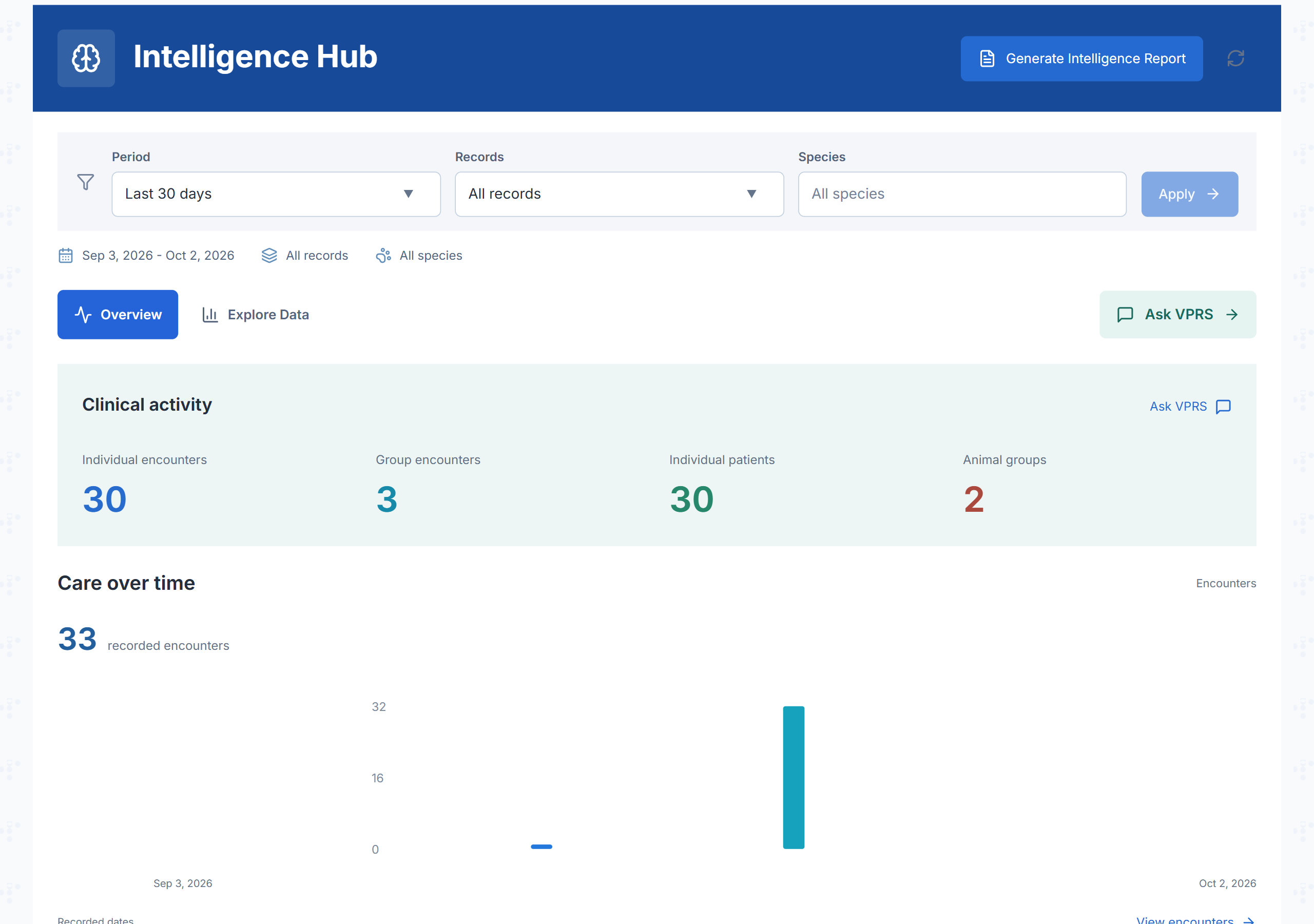The width and height of the screenshot is (1314, 924).
Task: Click the Species filter label
Action: [822, 157]
